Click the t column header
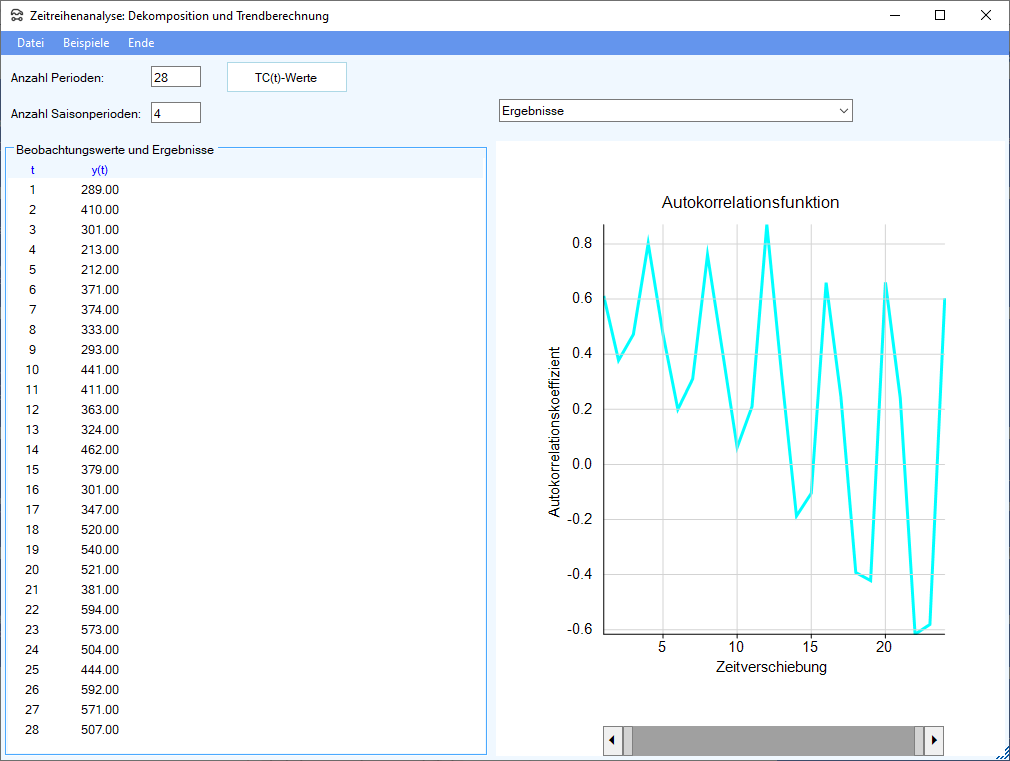This screenshot has height=761, width=1010. pos(32,170)
